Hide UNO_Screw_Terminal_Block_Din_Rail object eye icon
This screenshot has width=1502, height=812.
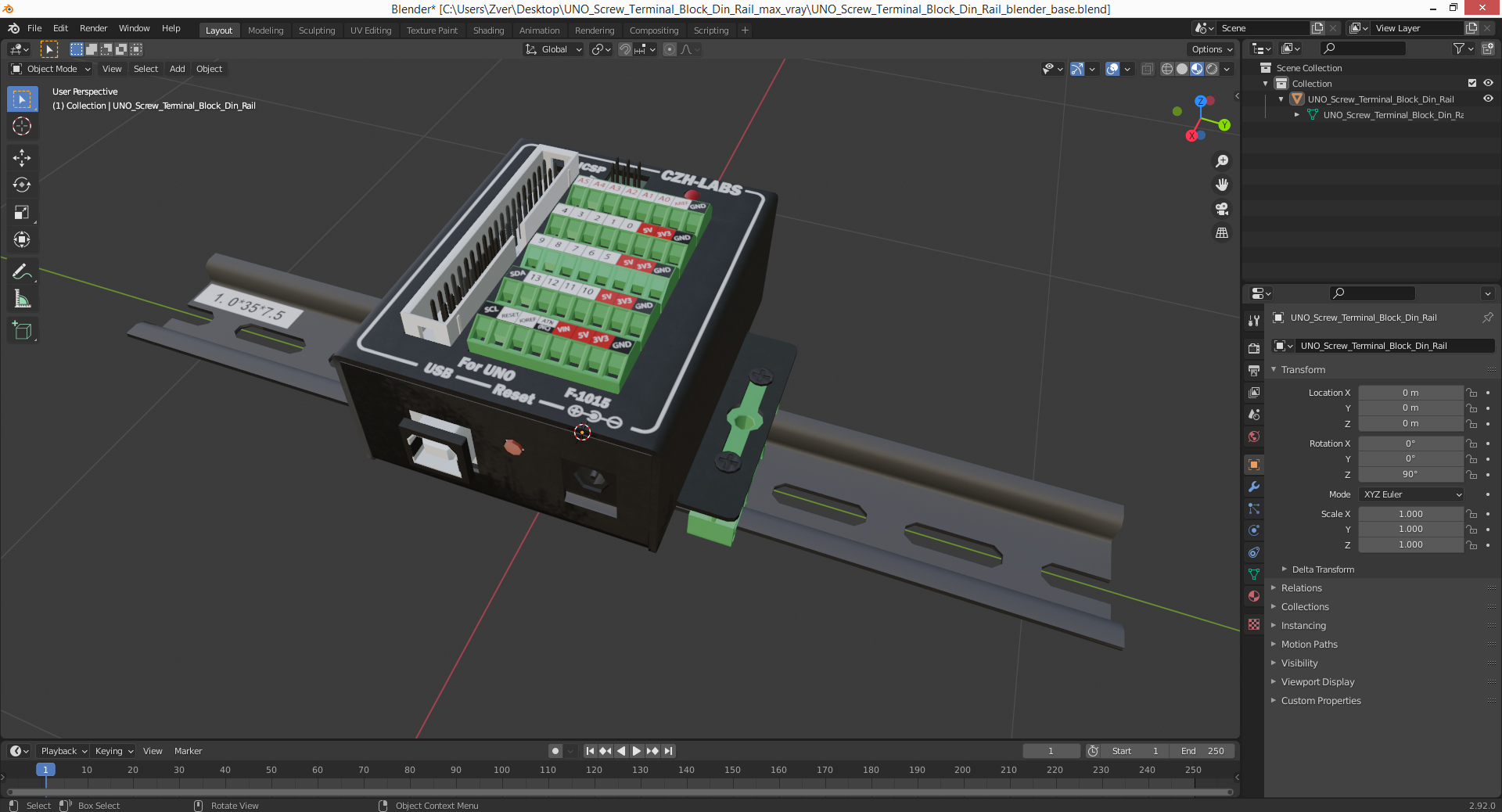pos(1488,99)
